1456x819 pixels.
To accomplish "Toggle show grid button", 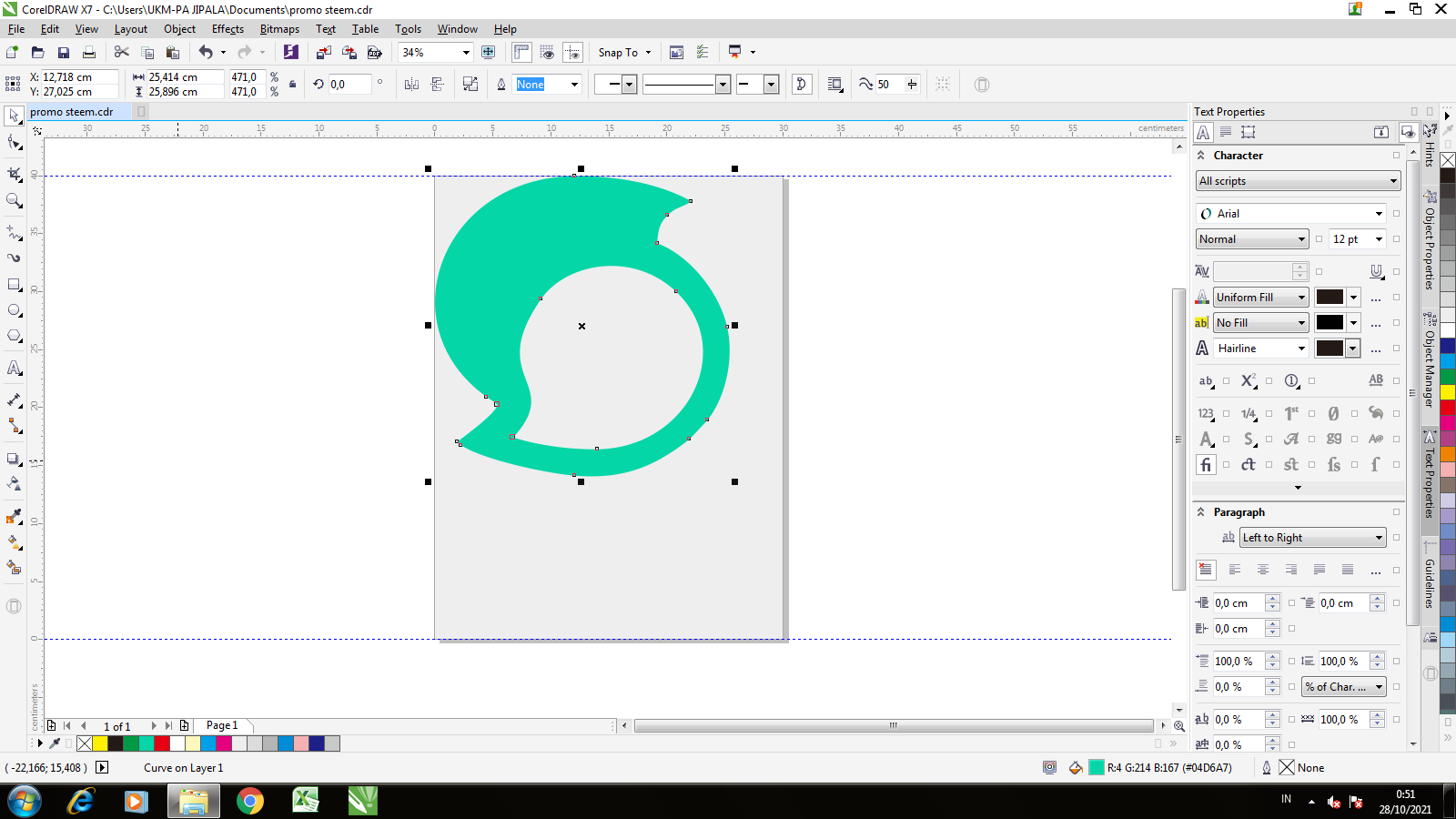I will pos(547,53).
